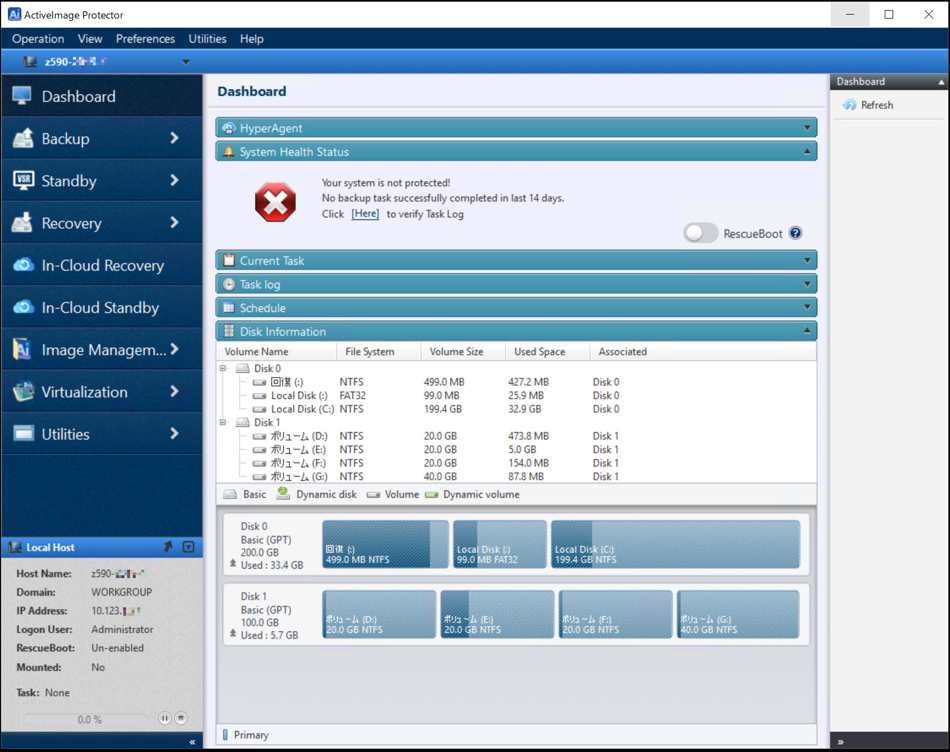Pin the Local Host panel
Screen dimensions: 950x752
pyautogui.click(x=168, y=547)
